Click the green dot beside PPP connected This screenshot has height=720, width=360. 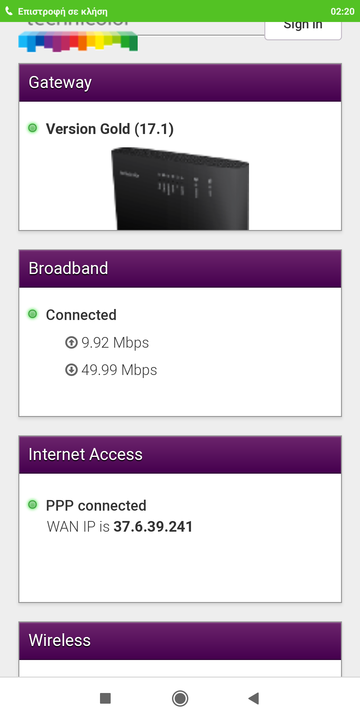pos(32,505)
